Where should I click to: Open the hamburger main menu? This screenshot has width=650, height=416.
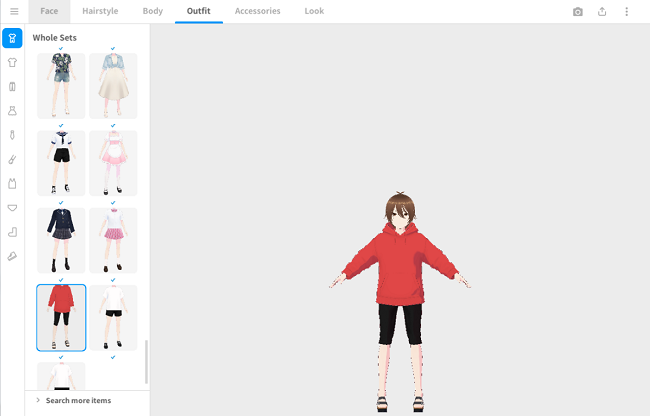tap(13, 11)
